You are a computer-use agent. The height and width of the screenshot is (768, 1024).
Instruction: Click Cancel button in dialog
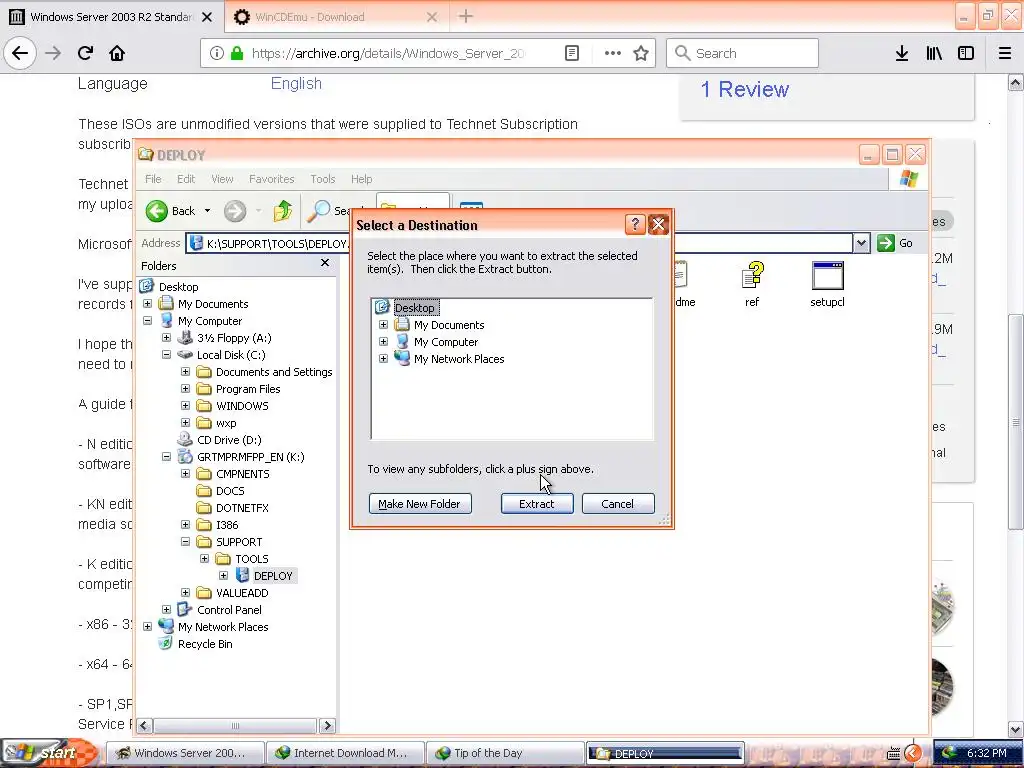click(x=618, y=504)
